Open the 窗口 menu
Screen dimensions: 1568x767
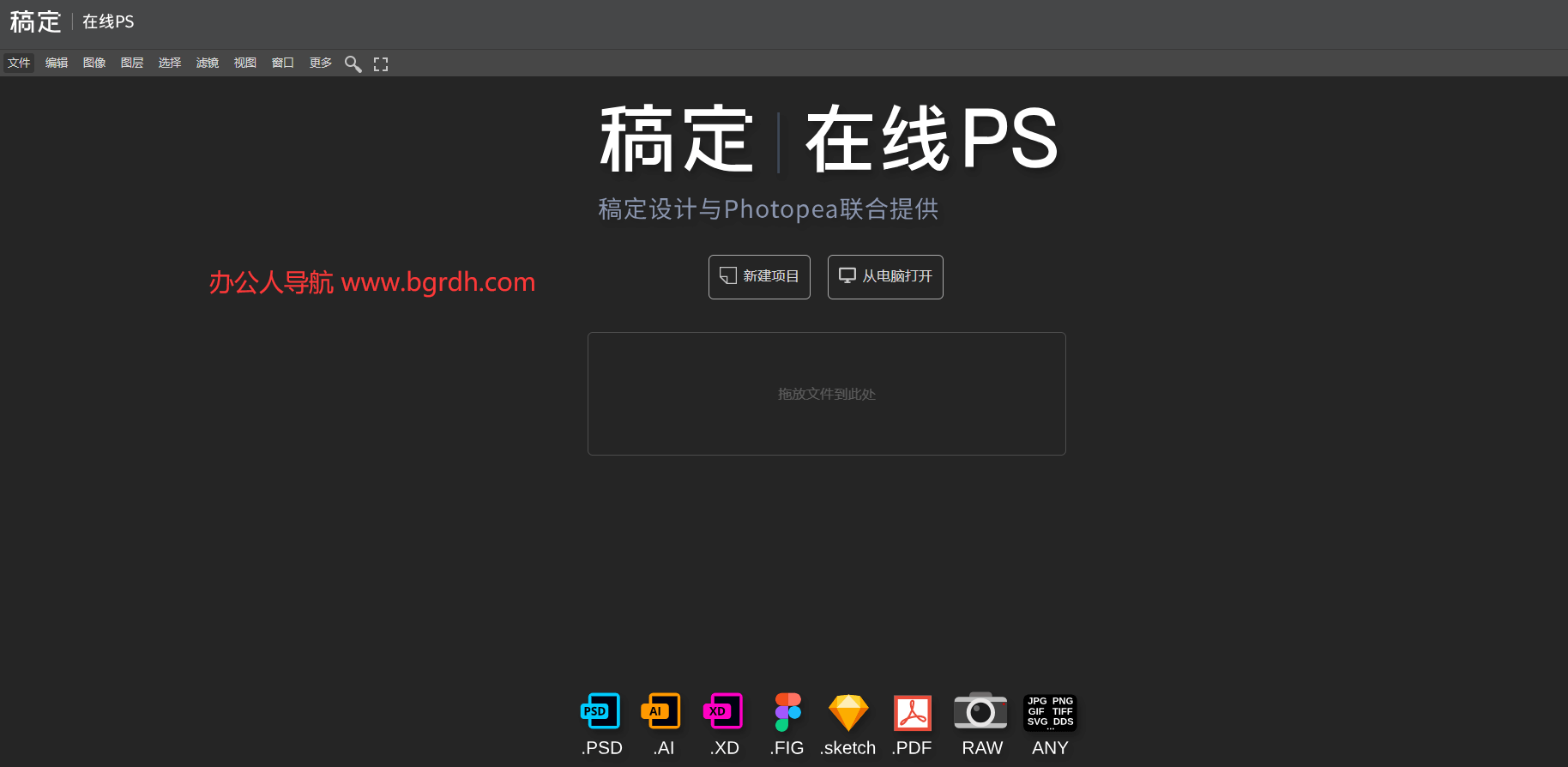pyautogui.click(x=283, y=63)
